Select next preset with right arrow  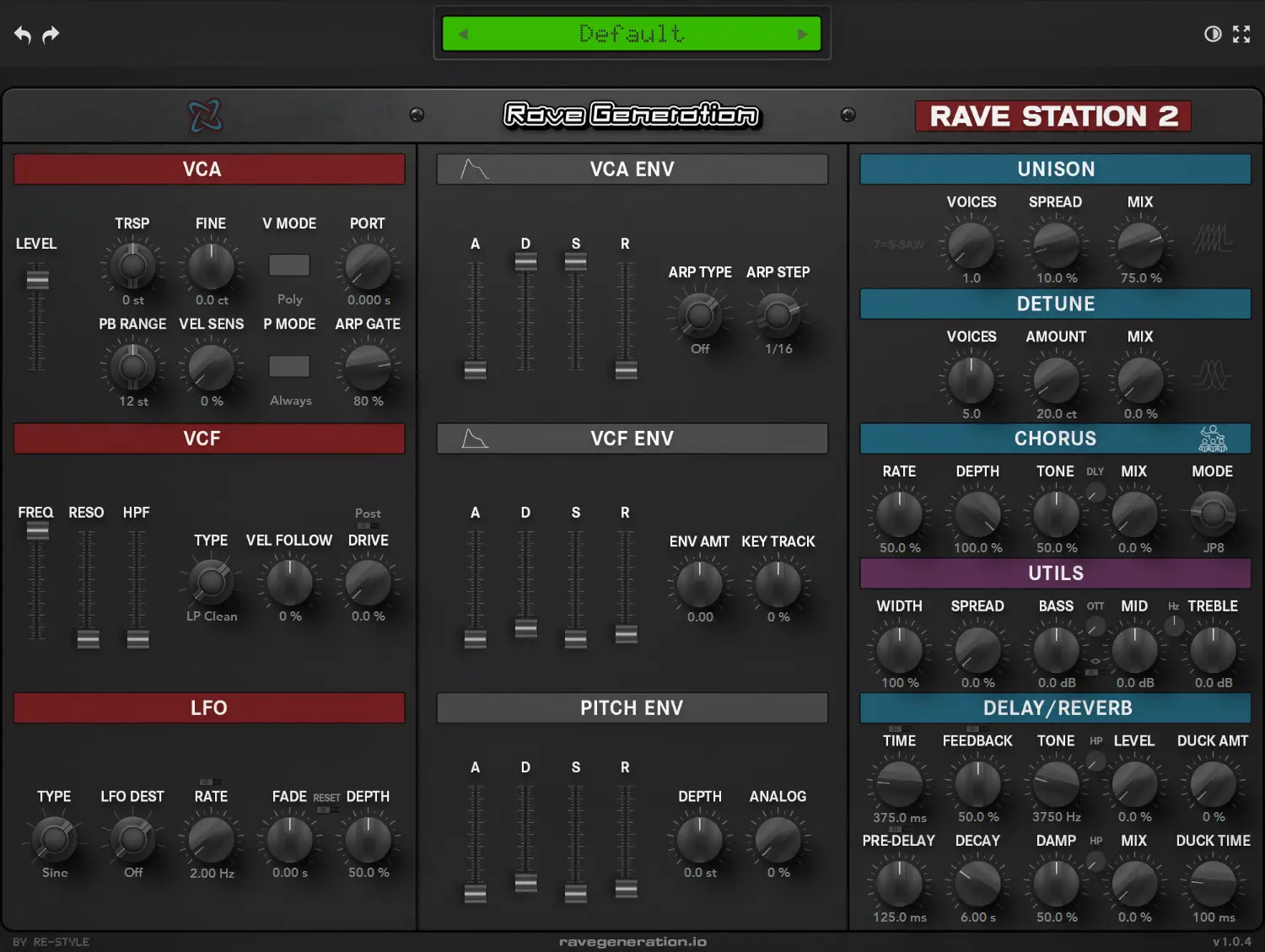pos(803,34)
